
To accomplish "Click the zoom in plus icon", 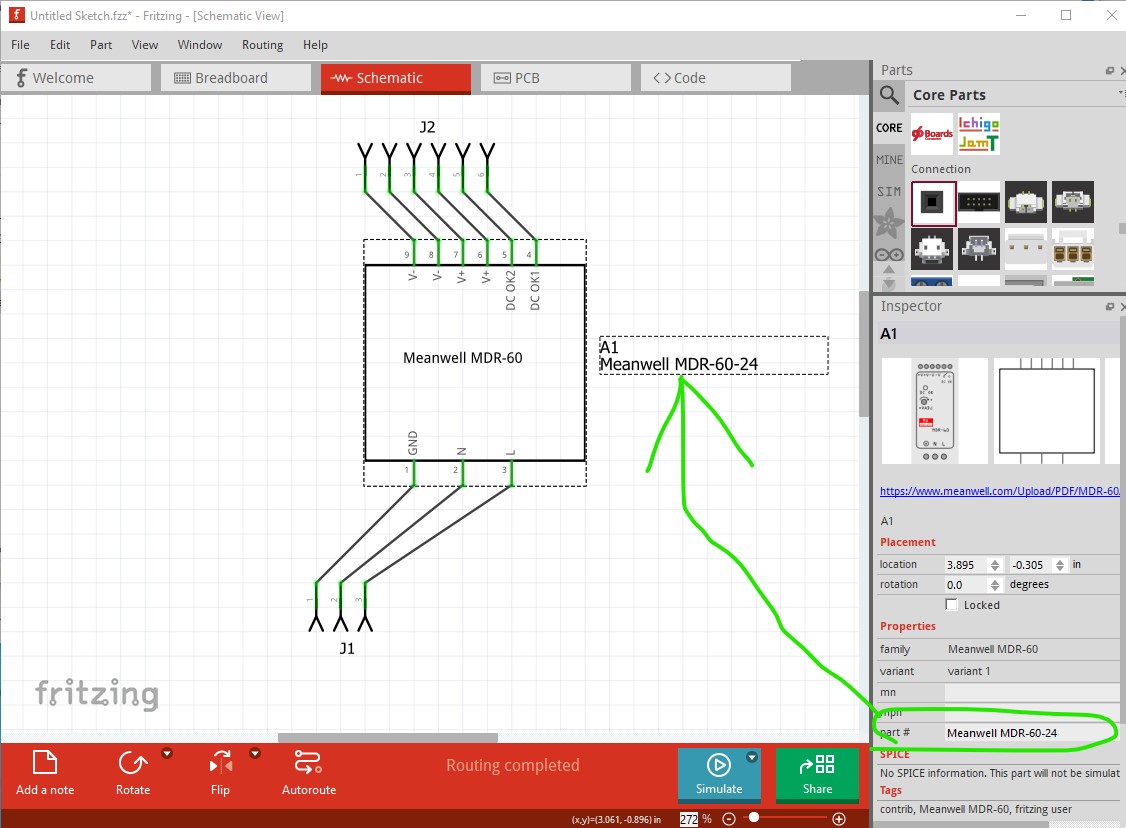I will tap(839, 819).
